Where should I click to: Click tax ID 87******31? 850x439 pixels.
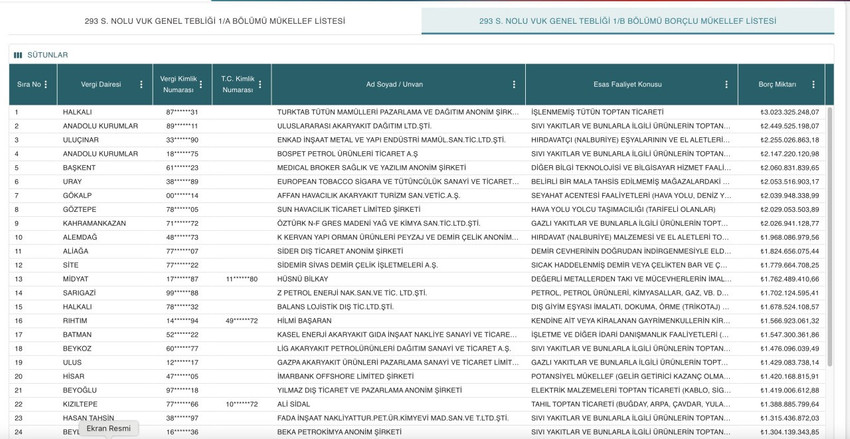[182, 112]
